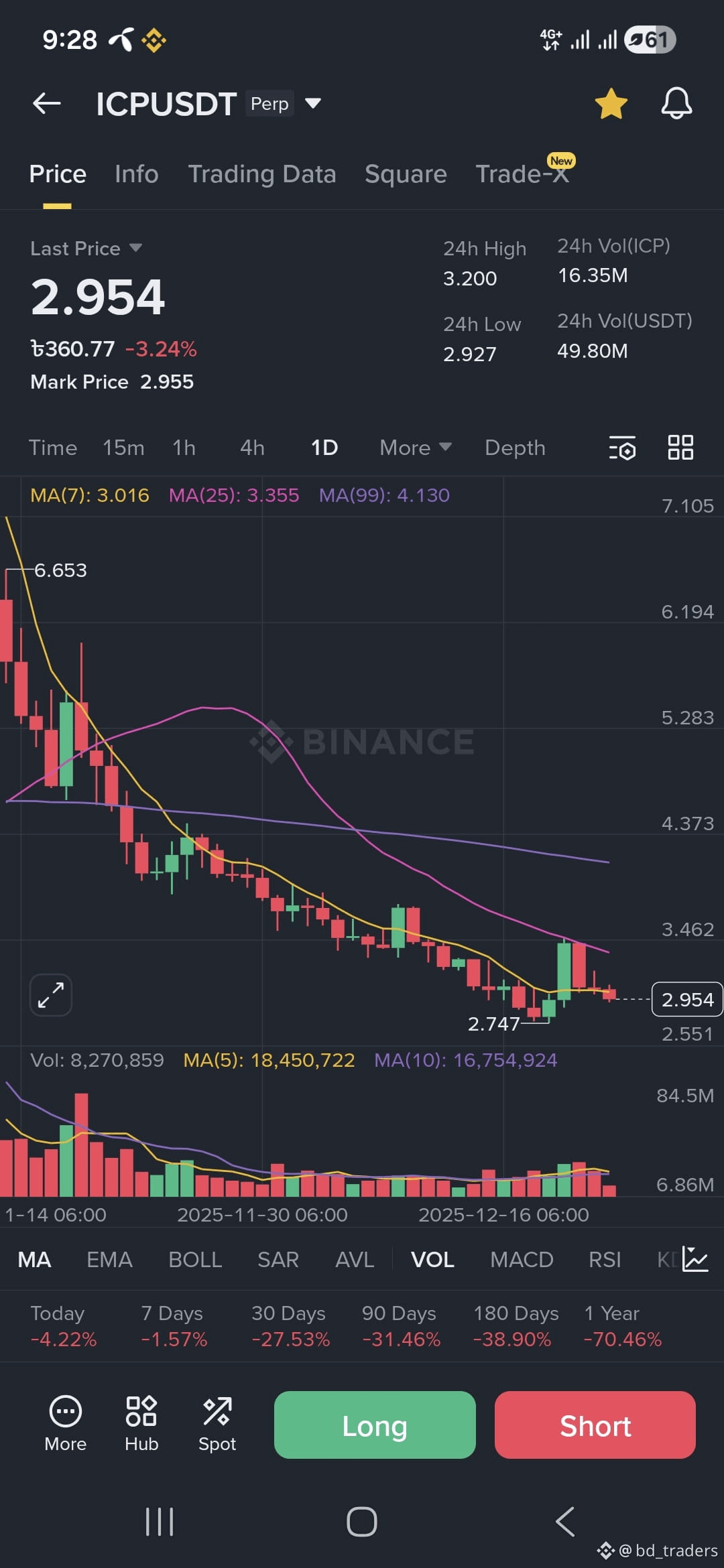Tap the large last price 2.954
This screenshot has height=1568, width=724.
coord(98,297)
